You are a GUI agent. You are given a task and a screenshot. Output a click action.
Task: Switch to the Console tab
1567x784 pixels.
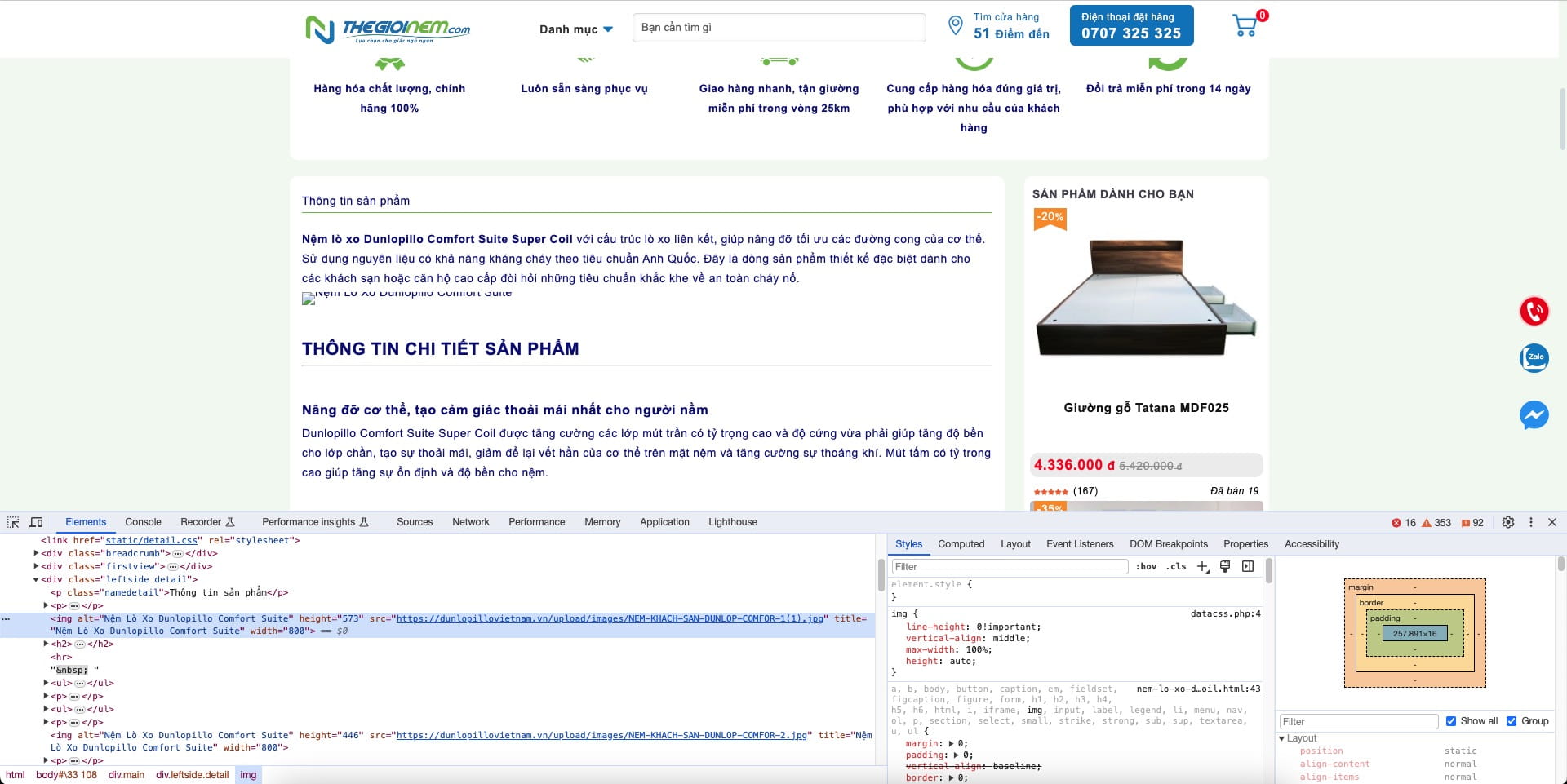coord(143,522)
